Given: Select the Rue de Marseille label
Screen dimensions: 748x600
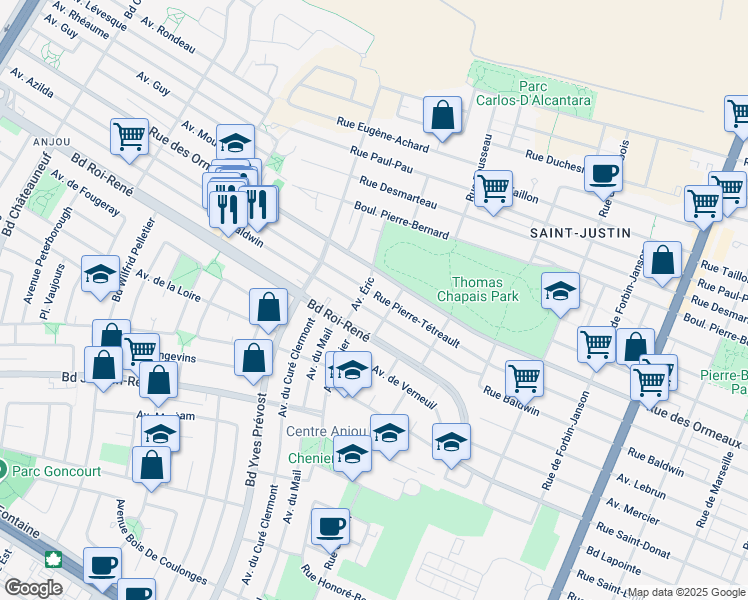Looking at the screenshot, I should click(x=714, y=490).
